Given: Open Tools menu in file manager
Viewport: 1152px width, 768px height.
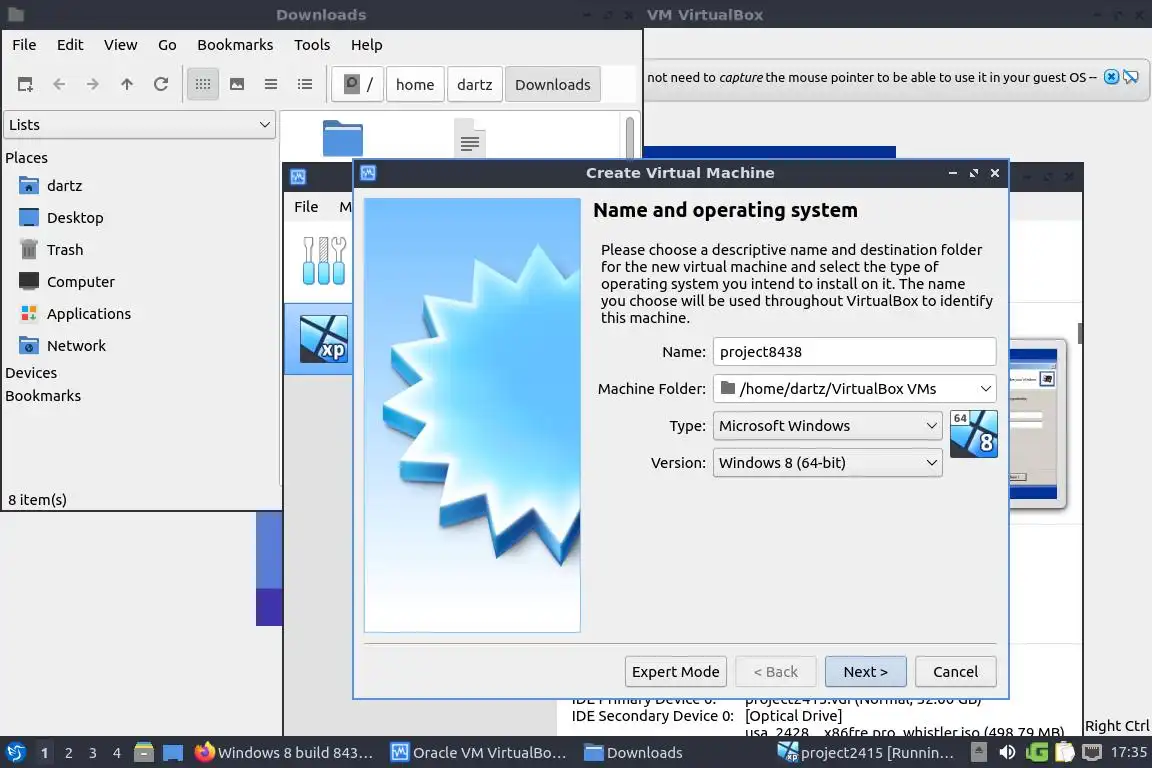Looking at the screenshot, I should tap(312, 45).
